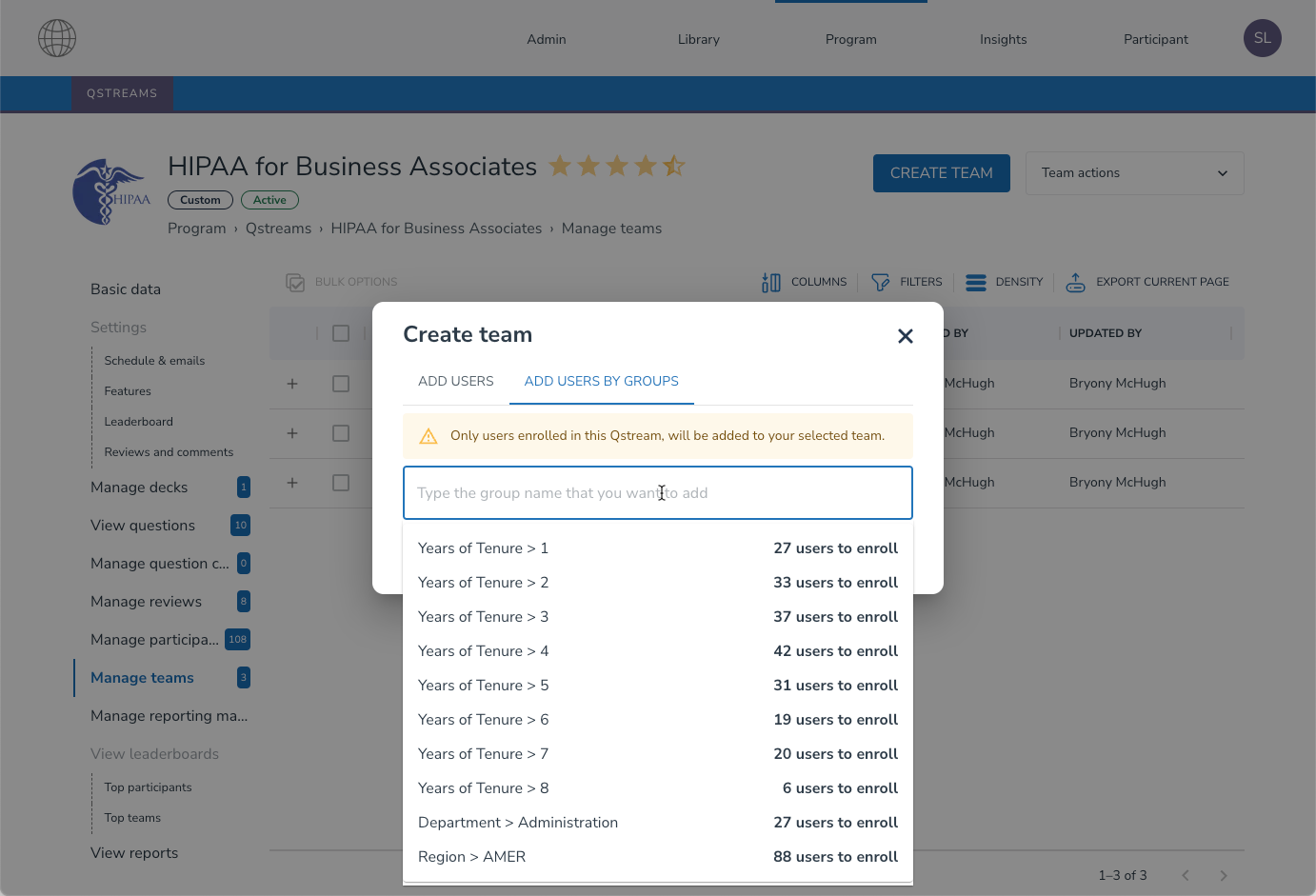Viewport: 1316px width, 896px height.
Task: Select Years of Tenure > 2 group
Action: [x=658, y=583]
